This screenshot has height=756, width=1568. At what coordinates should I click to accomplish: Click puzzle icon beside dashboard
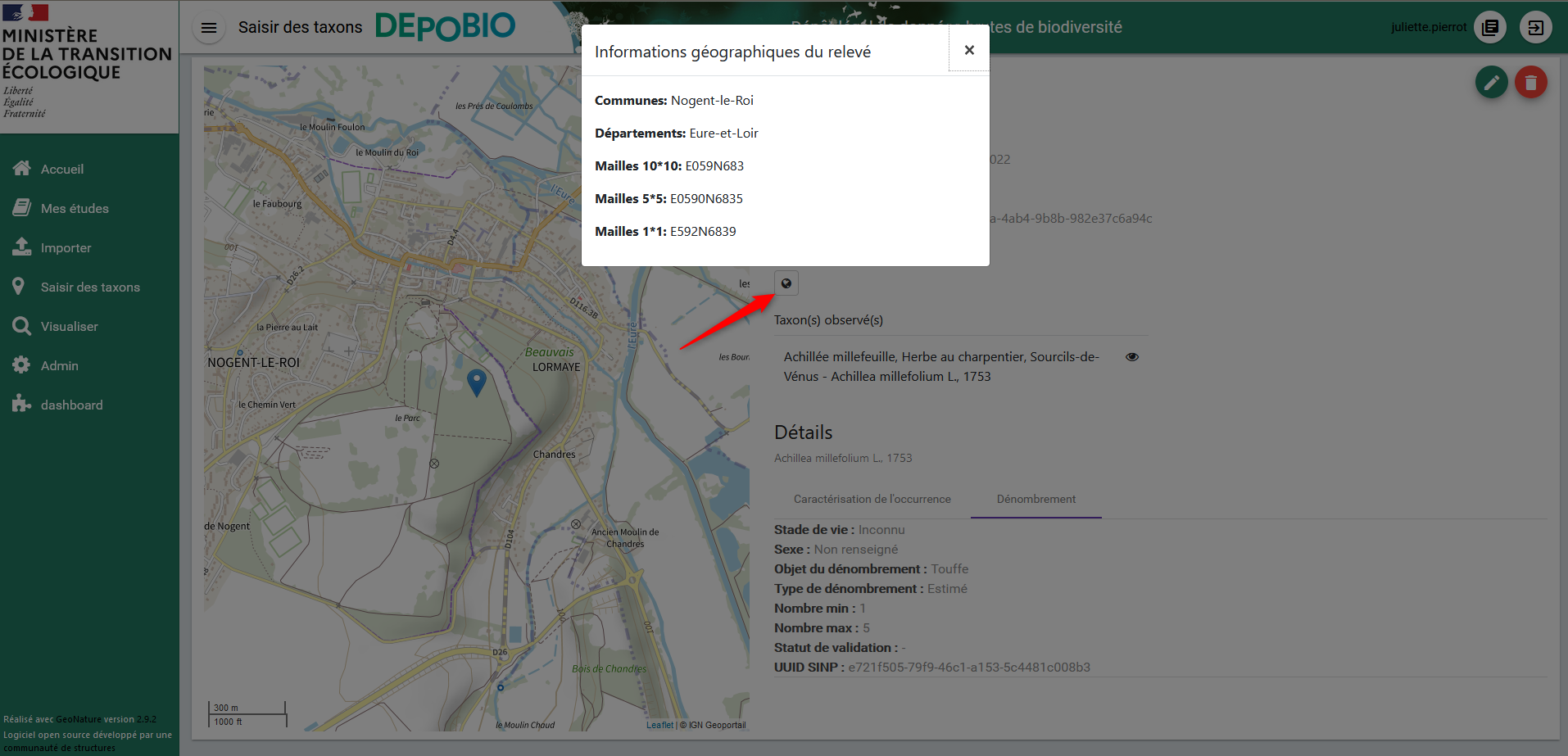pos(22,404)
